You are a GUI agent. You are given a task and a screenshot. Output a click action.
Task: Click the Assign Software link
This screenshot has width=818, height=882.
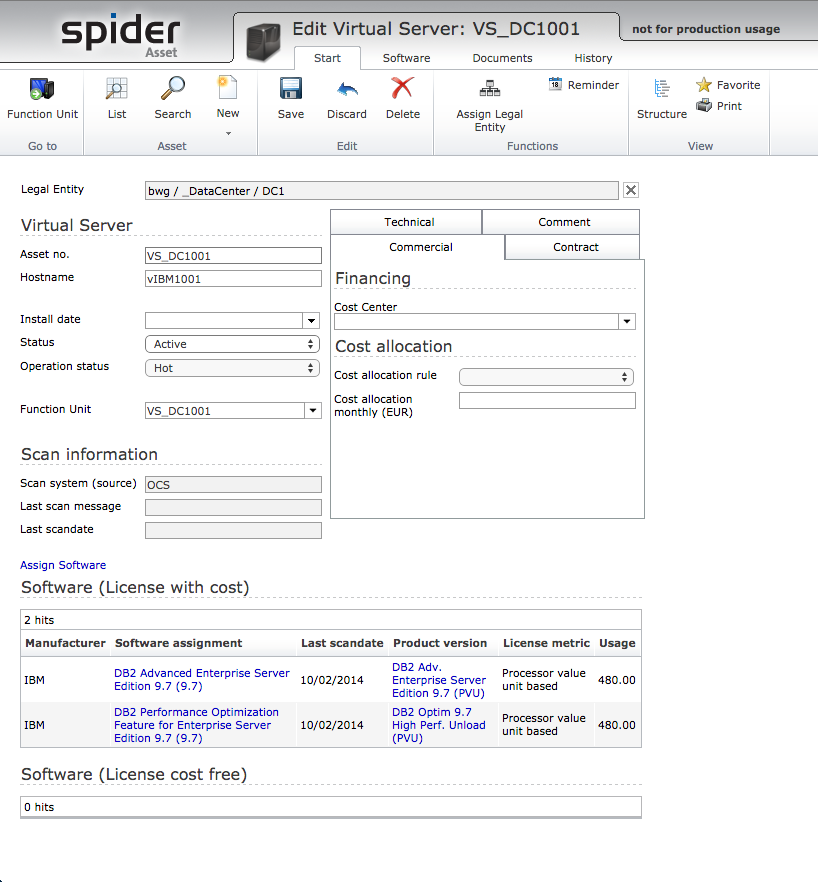pyautogui.click(x=63, y=565)
